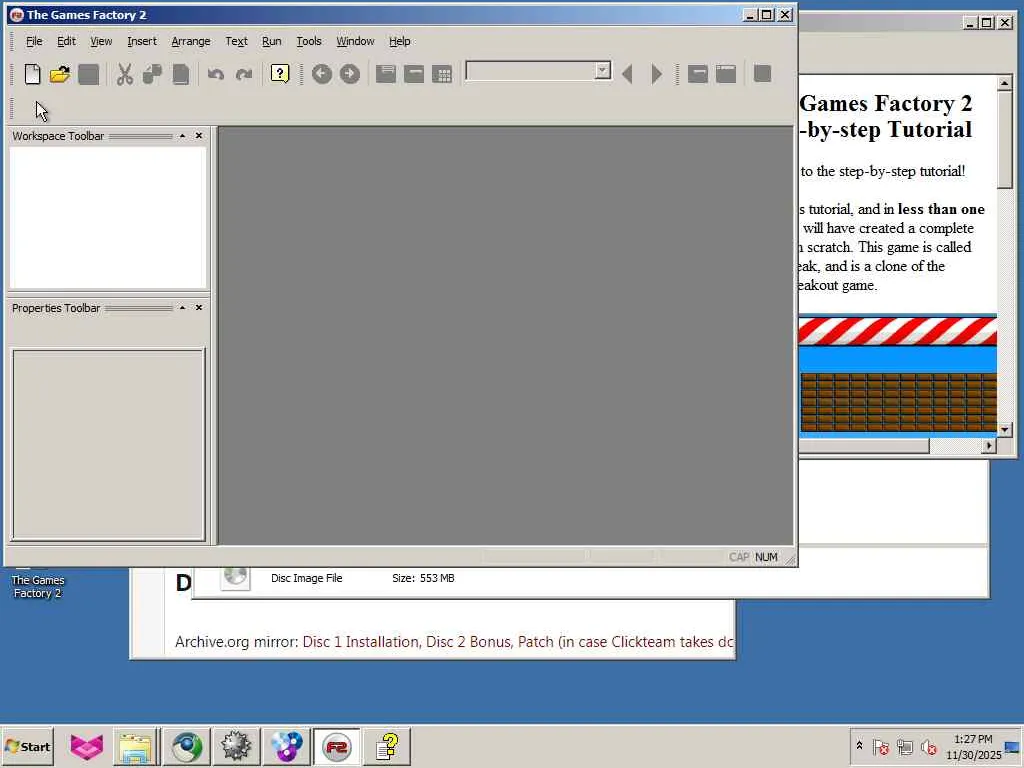This screenshot has width=1024, height=768.
Task: Show hidden system tray icons
Action: (x=859, y=746)
